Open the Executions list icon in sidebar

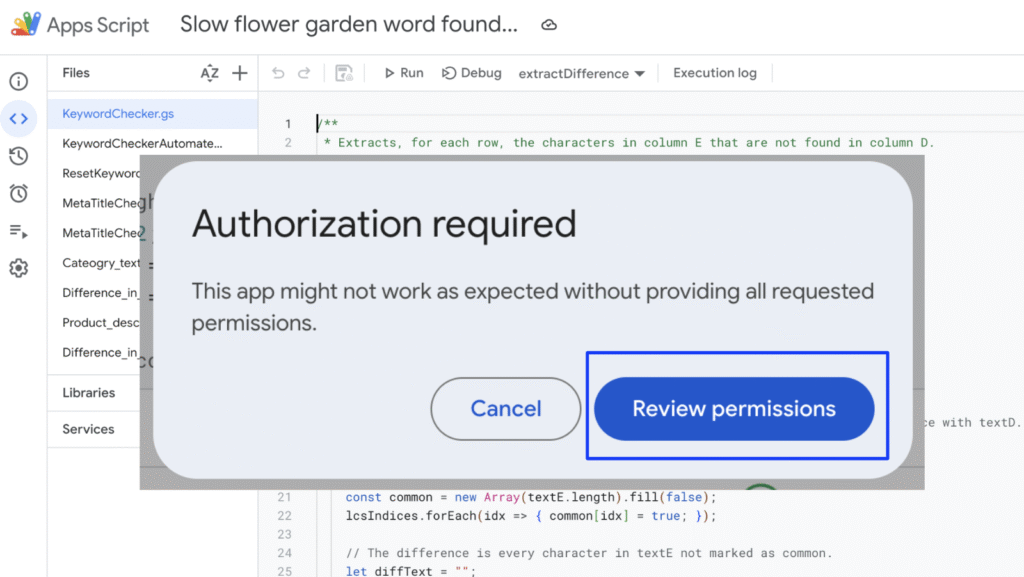pos(18,231)
